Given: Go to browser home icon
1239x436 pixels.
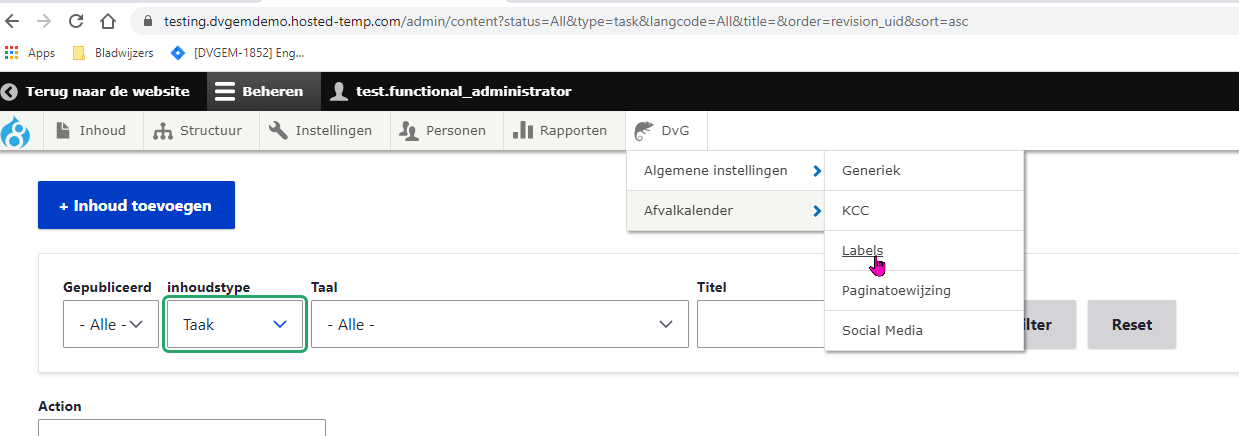Looking at the screenshot, I should pos(108,20).
